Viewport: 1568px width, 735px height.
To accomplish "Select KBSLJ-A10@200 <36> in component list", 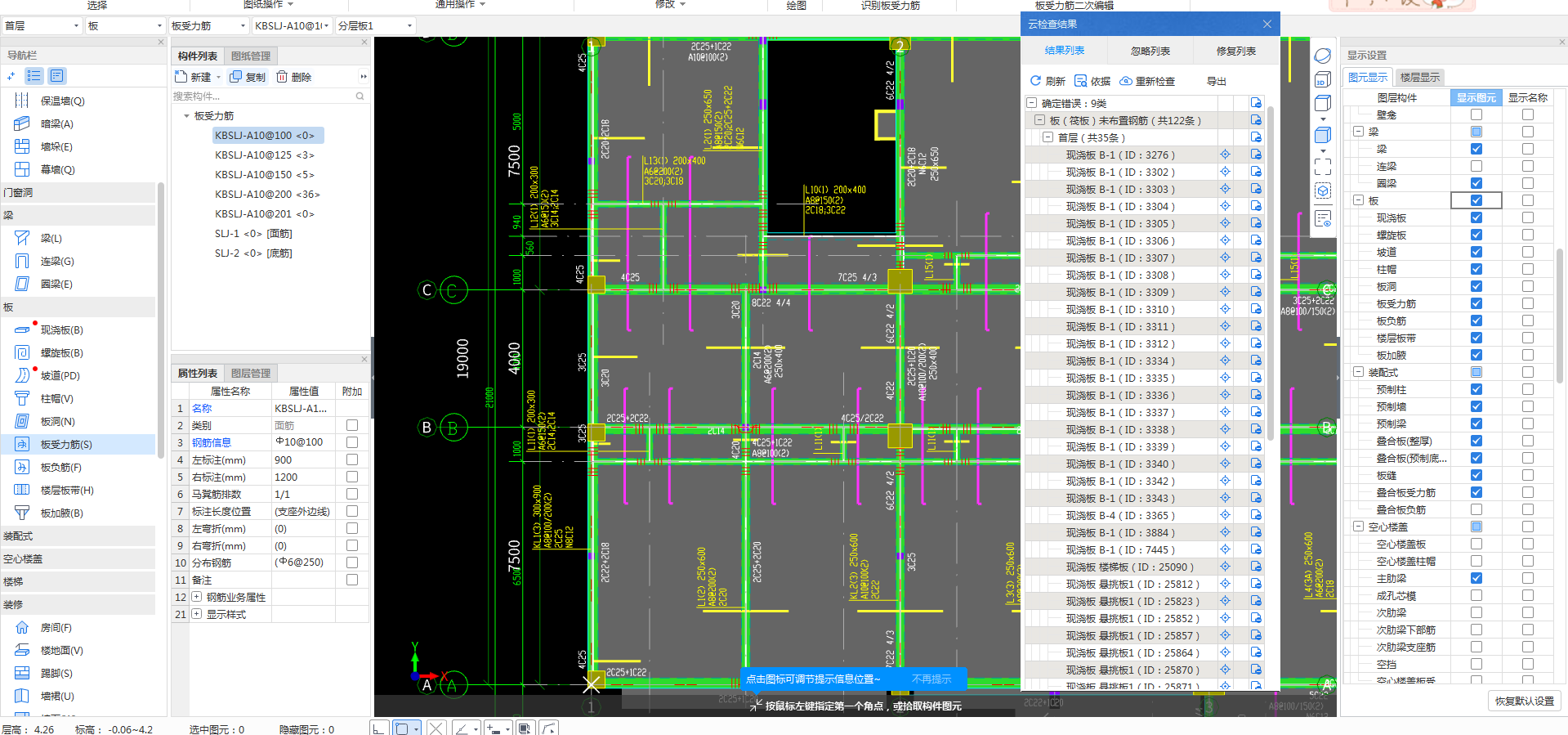I will pyautogui.click(x=267, y=195).
